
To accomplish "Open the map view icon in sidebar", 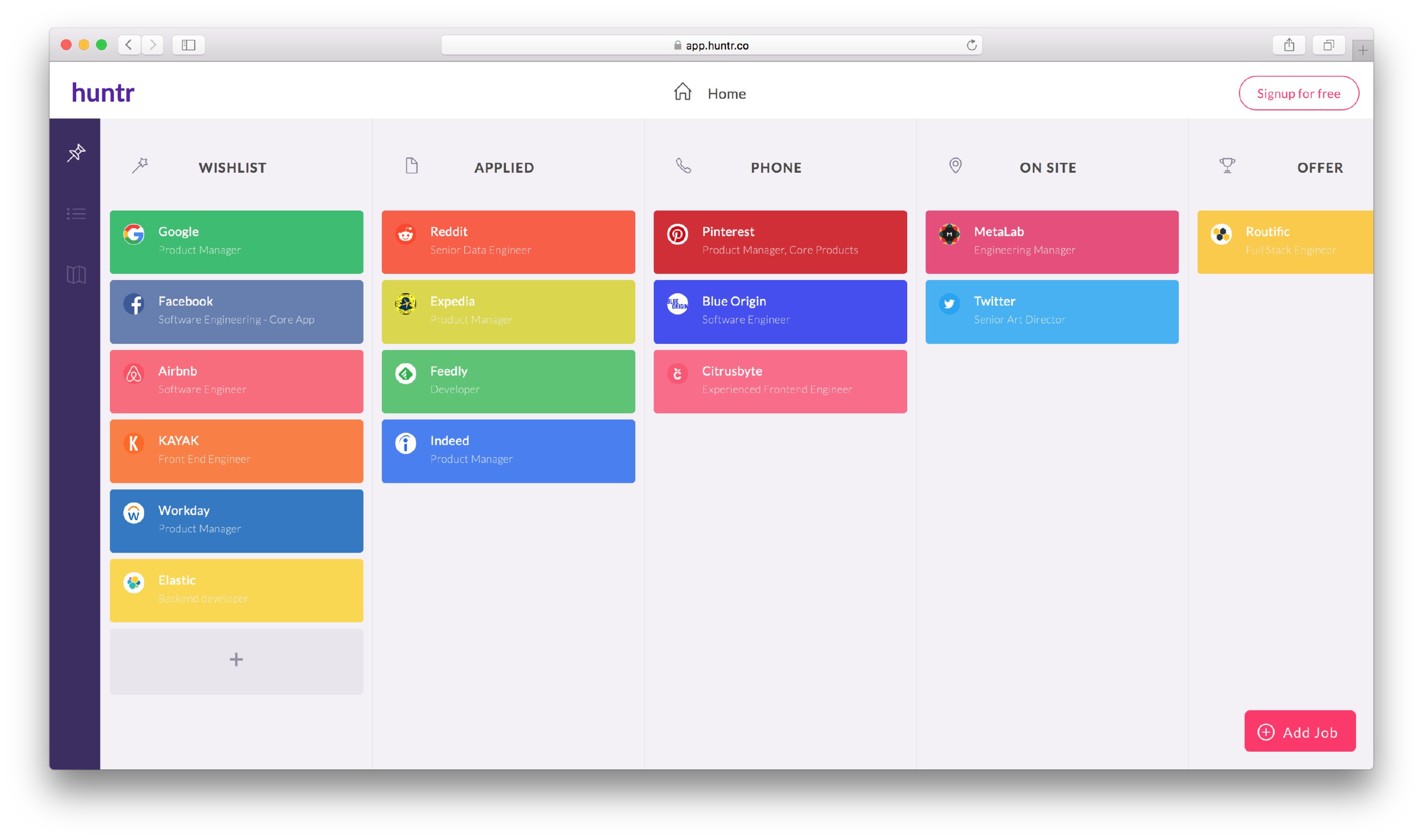I will point(76,275).
